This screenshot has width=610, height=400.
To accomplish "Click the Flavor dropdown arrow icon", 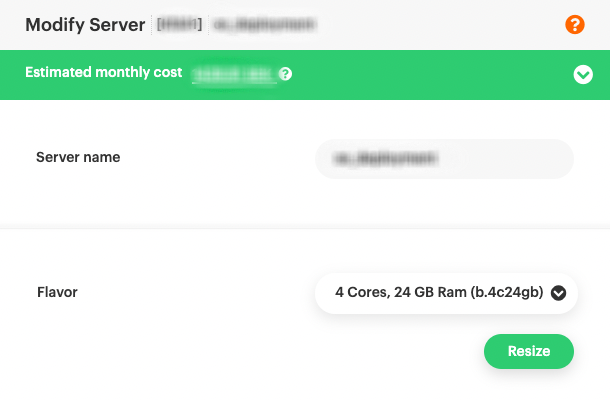I will tap(559, 293).
